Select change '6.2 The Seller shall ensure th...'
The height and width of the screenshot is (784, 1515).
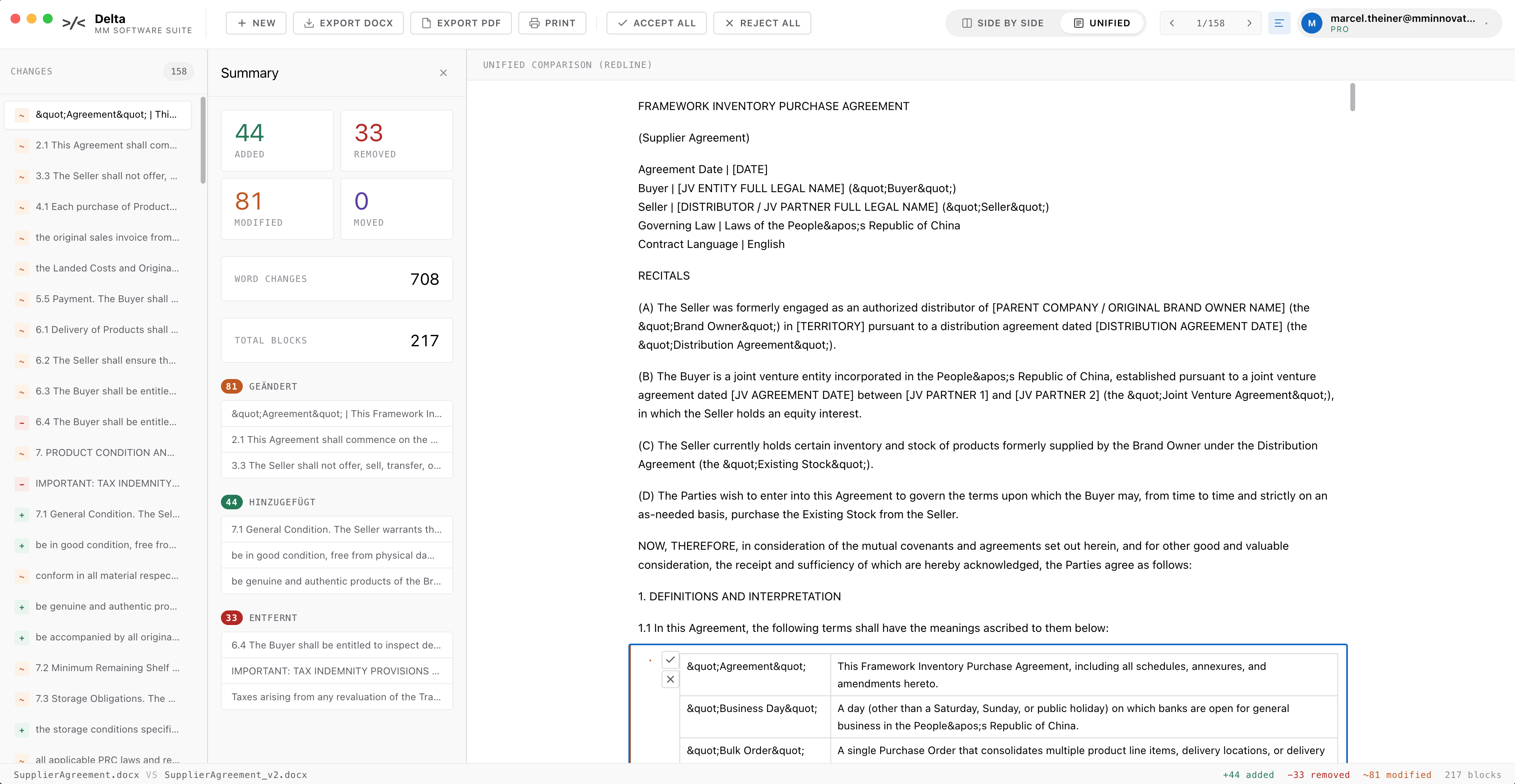coord(98,360)
